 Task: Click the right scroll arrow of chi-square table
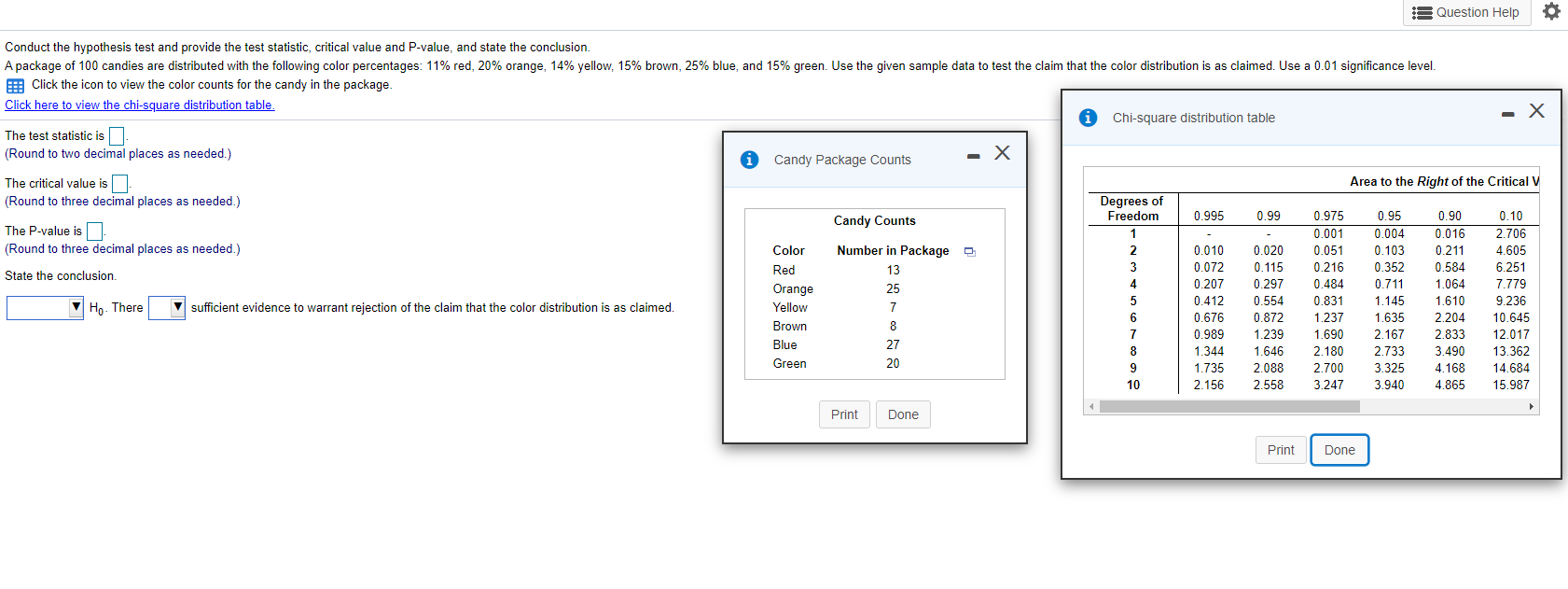(x=1531, y=407)
